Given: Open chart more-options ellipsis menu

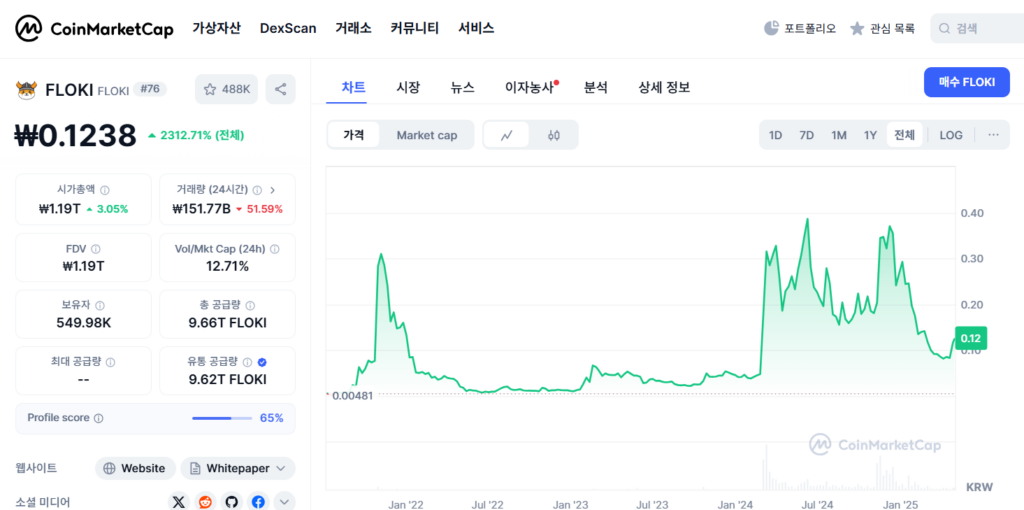Looking at the screenshot, I should point(993,135).
